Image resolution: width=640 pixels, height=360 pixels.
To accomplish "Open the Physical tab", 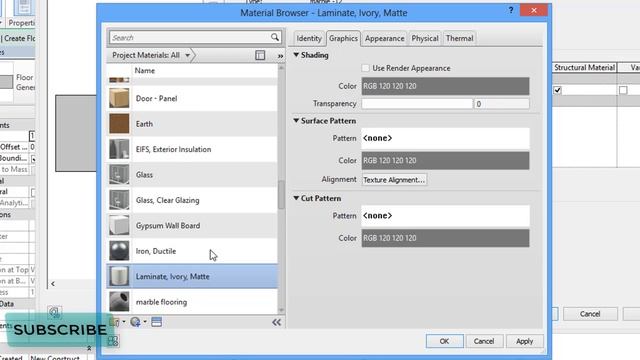I will (424, 38).
